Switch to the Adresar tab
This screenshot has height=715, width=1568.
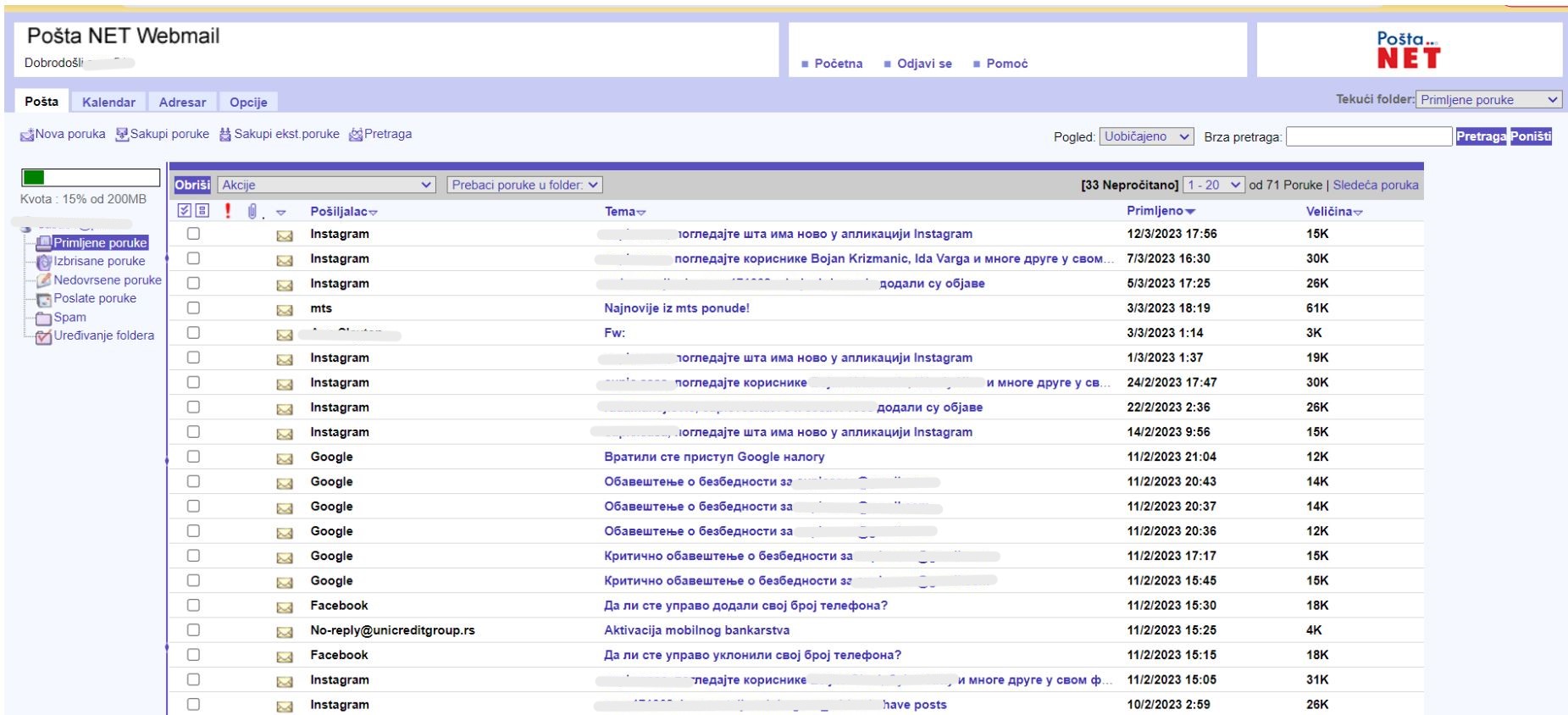(182, 102)
